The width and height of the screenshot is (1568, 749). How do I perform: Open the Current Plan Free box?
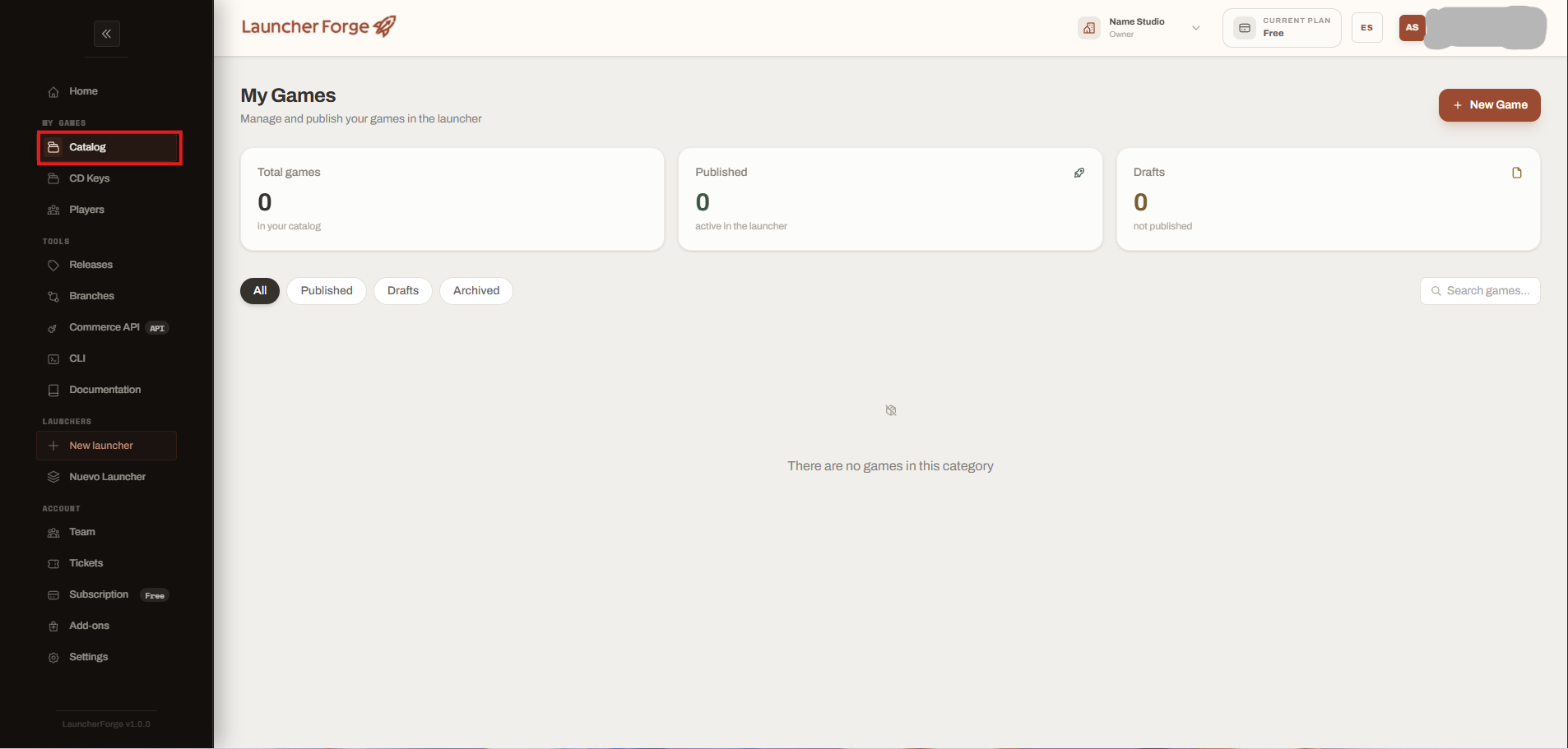[1282, 28]
